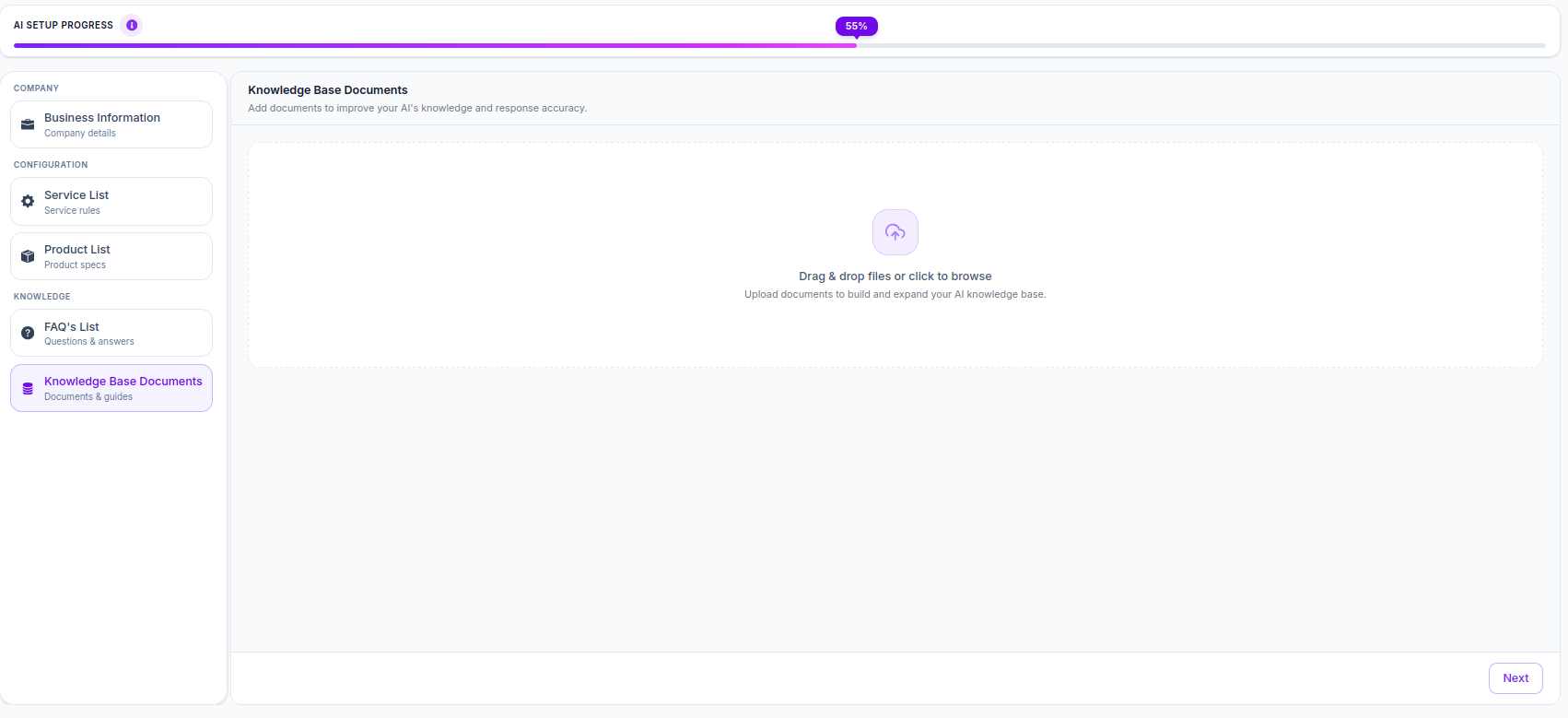Click the 'Knowledge Base Documents' page heading

tap(328, 90)
